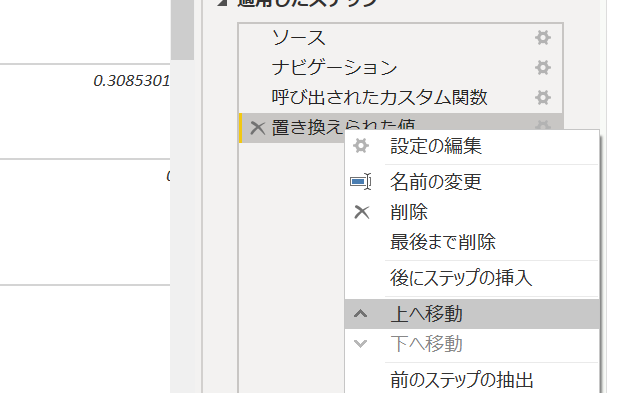Choose 名前の変更 from context menu
This screenshot has width=618, height=393.
[472, 182]
